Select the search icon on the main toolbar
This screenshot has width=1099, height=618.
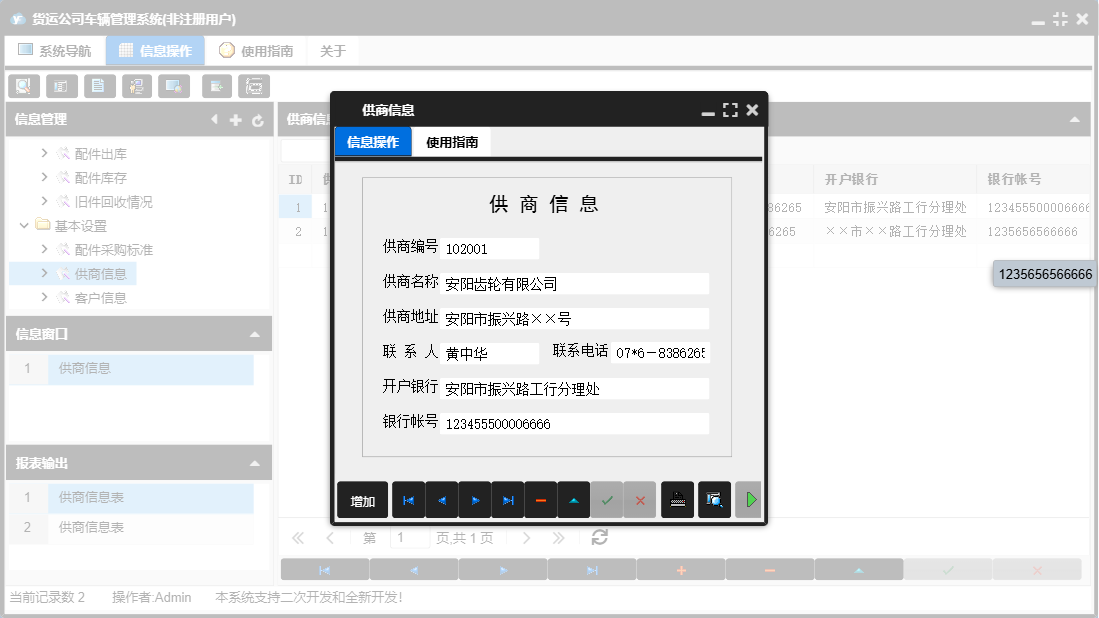click(x=23, y=86)
